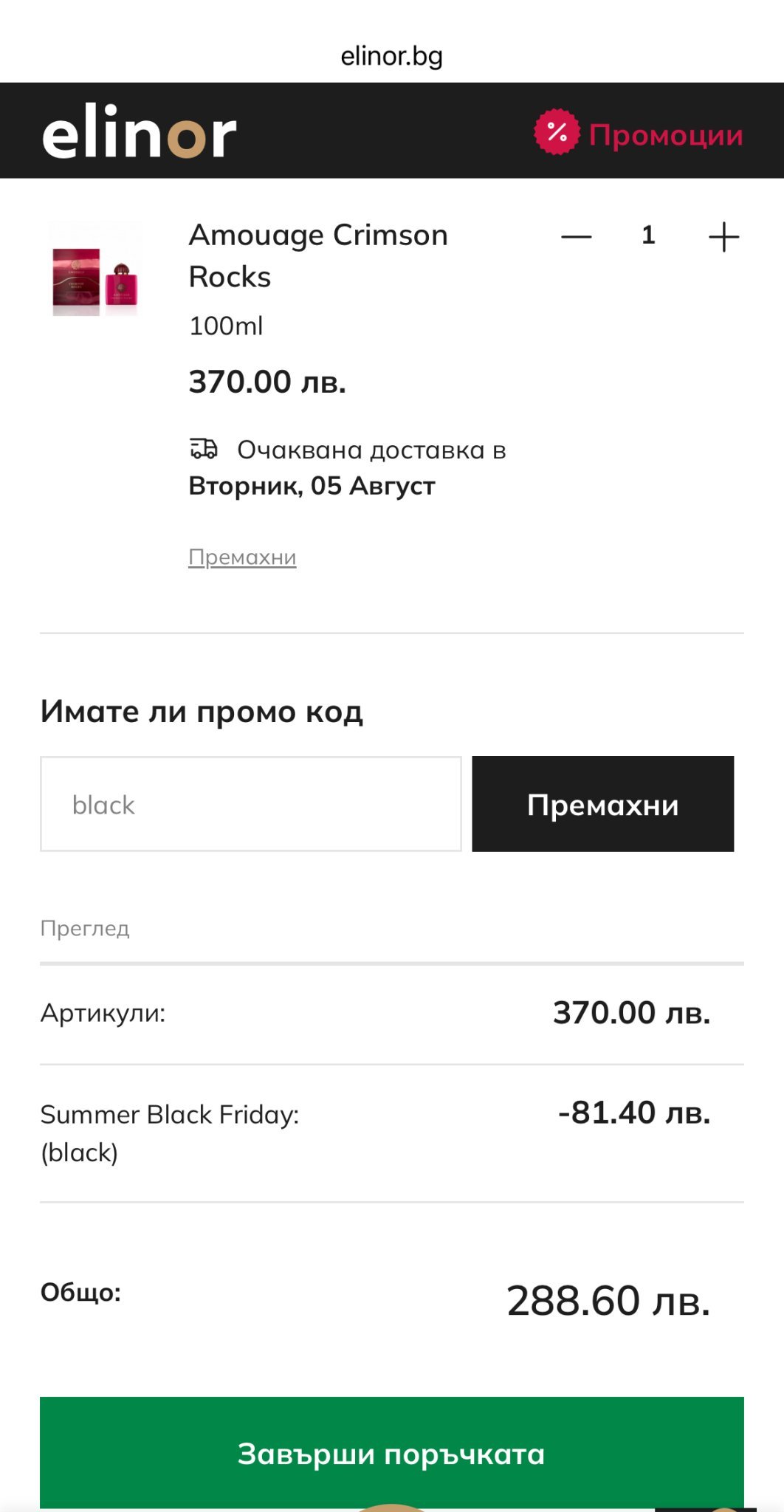The width and height of the screenshot is (784, 1512).
Task: Click the Summer Black Friday discount label
Action: click(170, 1115)
